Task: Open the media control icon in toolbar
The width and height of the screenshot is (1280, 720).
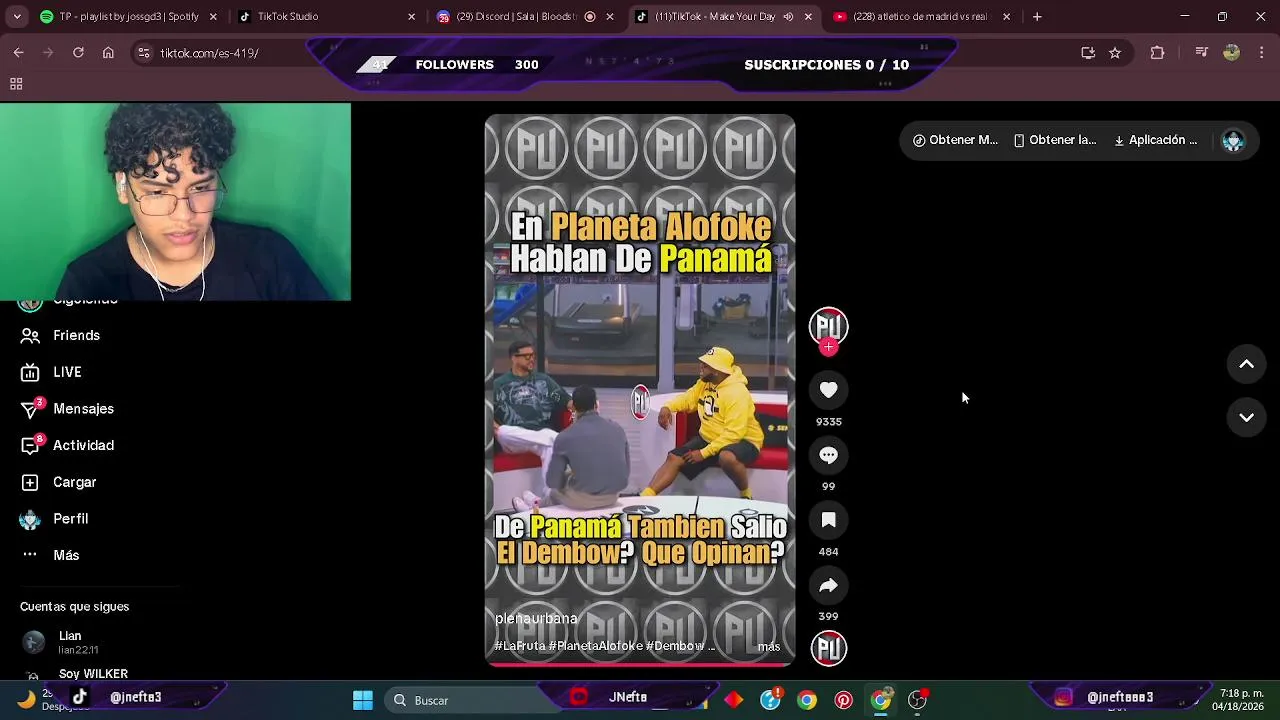Action: coord(1202,53)
